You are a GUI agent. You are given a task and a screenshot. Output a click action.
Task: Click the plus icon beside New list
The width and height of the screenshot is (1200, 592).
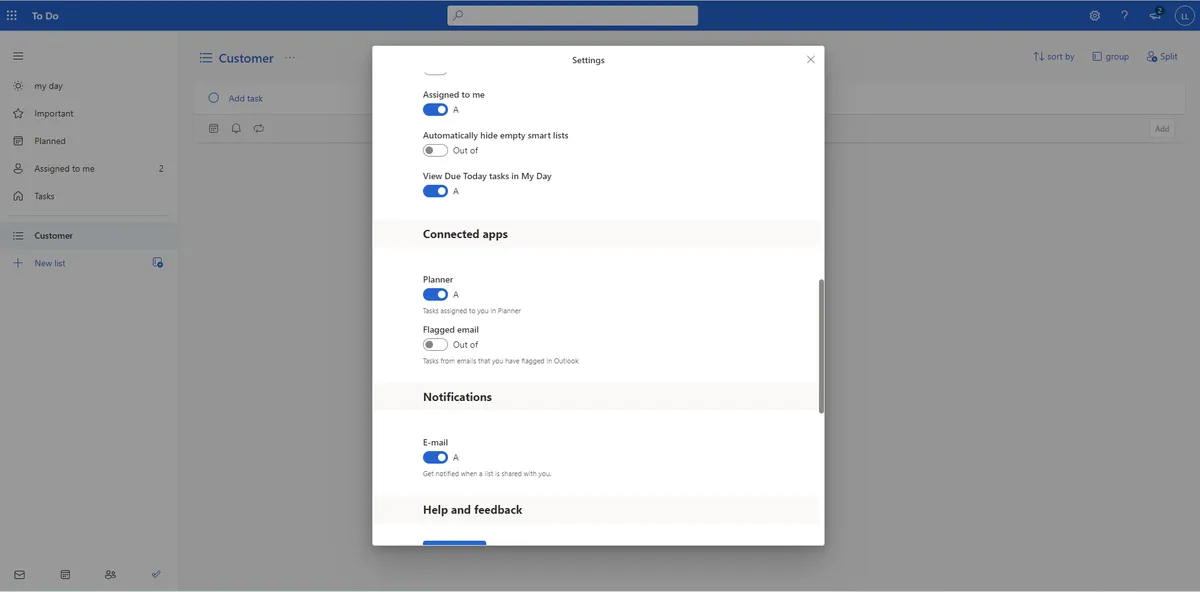pyautogui.click(x=18, y=263)
